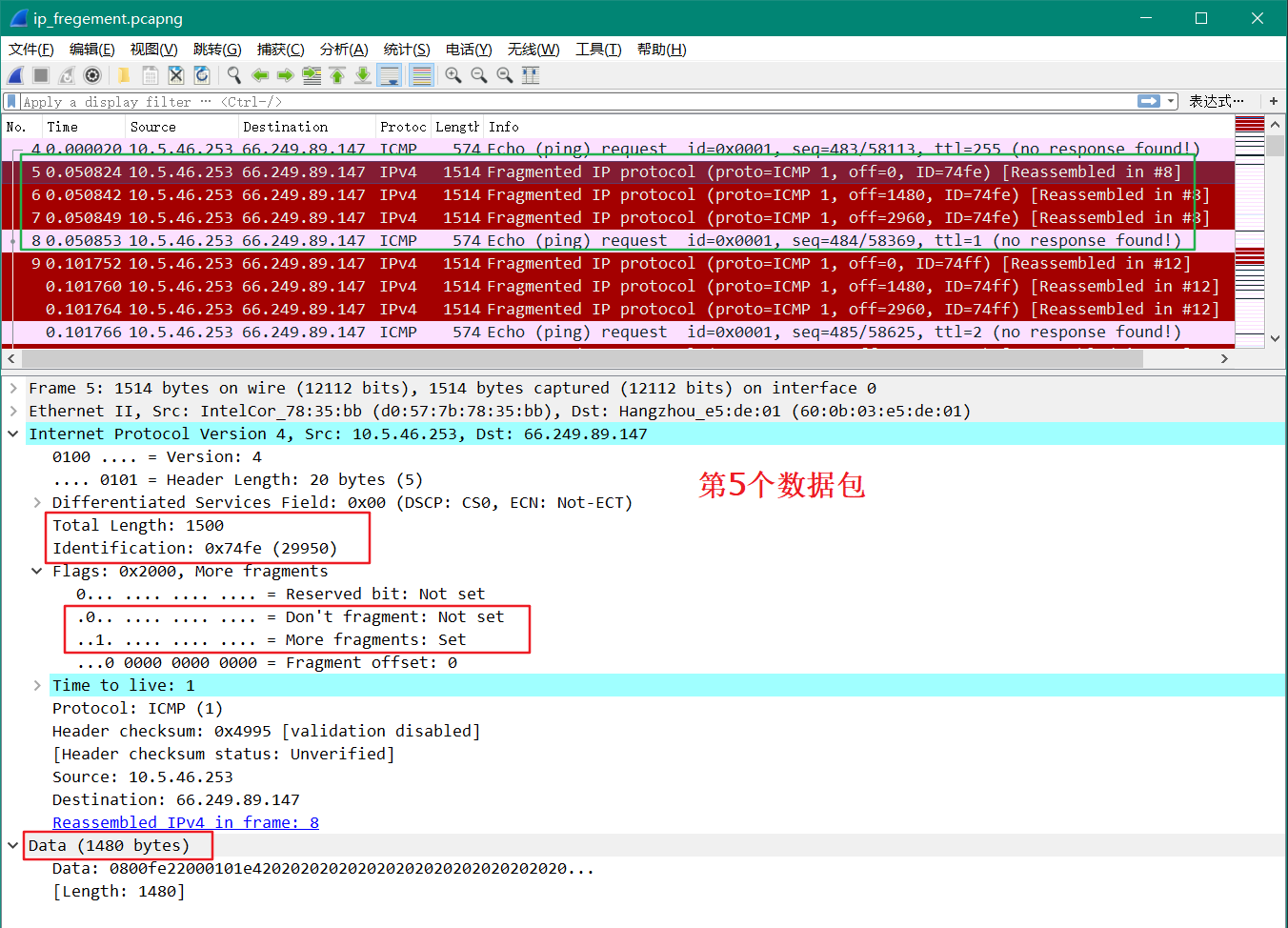This screenshot has width=1288, height=928.
Task: Open the 电话(Y) menu
Action: tap(469, 50)
